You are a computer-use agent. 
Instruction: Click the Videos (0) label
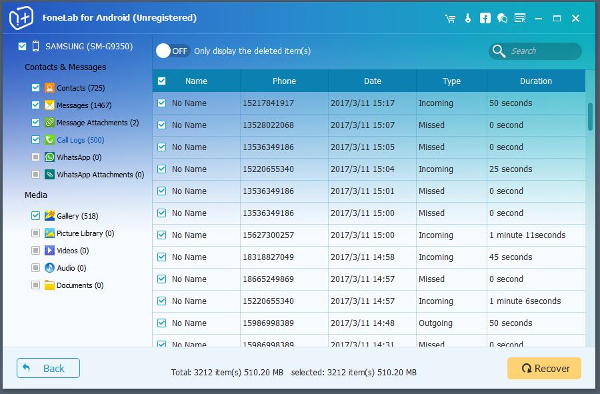(x=73, y=251)
